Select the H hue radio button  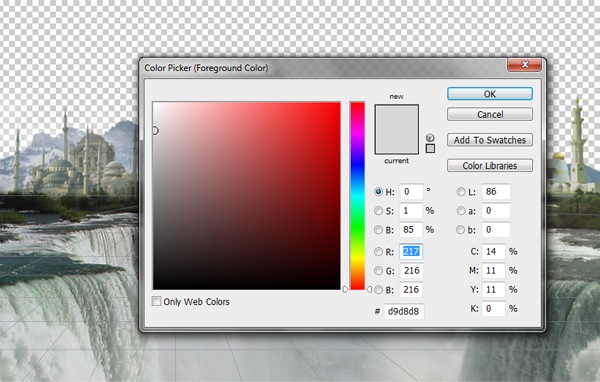pyautogui.click(x=378, y=192)
